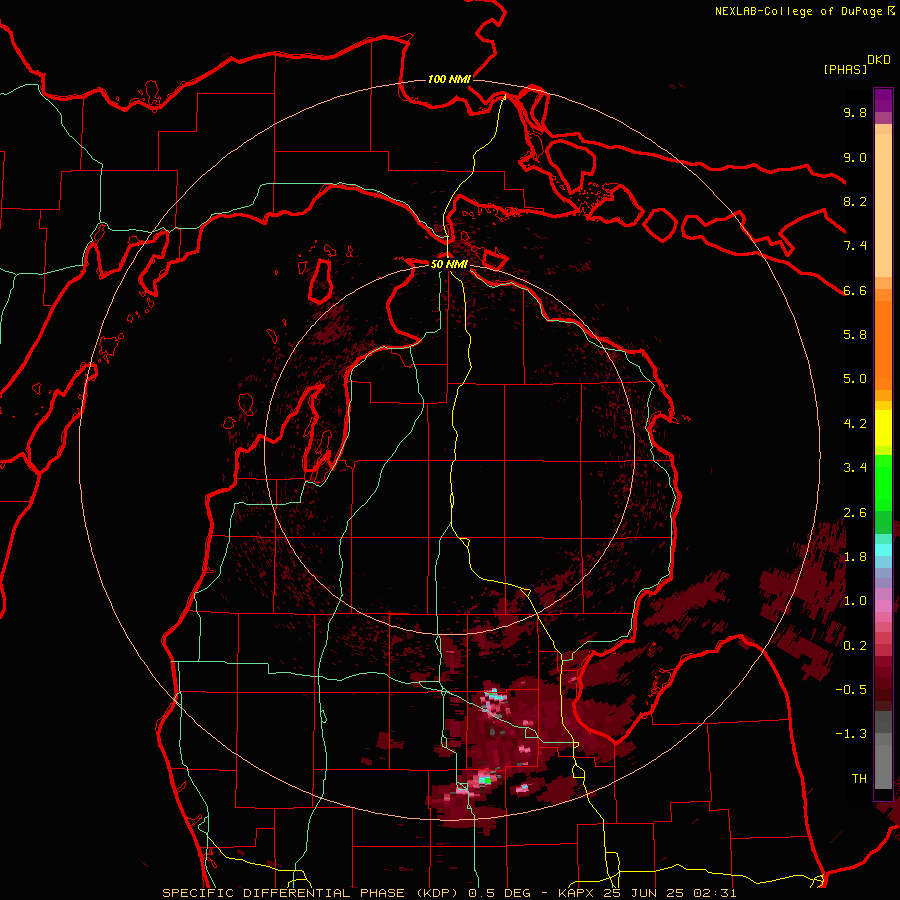Click the bright green KDP core pixel
This screenshot has width=900, height=900.
tap(486, 781)
